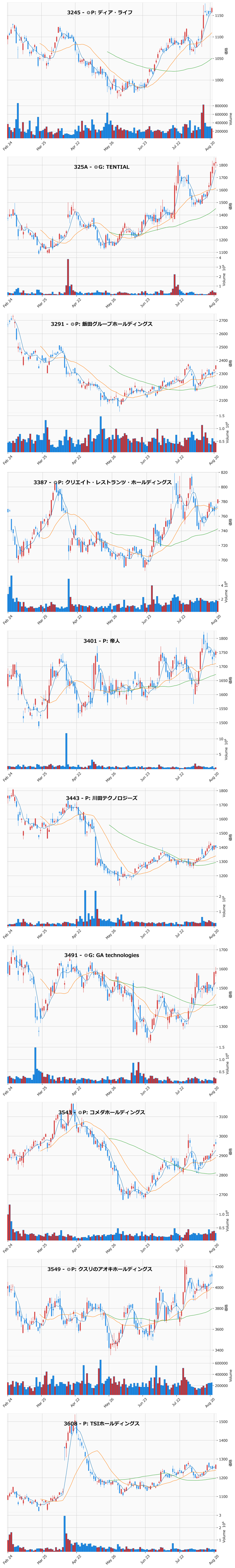This screenshot has height=1568, width=235.
Task: Click the title '3291 - P: 飯田グループホールディングス'
Action: tap(102, 324)
